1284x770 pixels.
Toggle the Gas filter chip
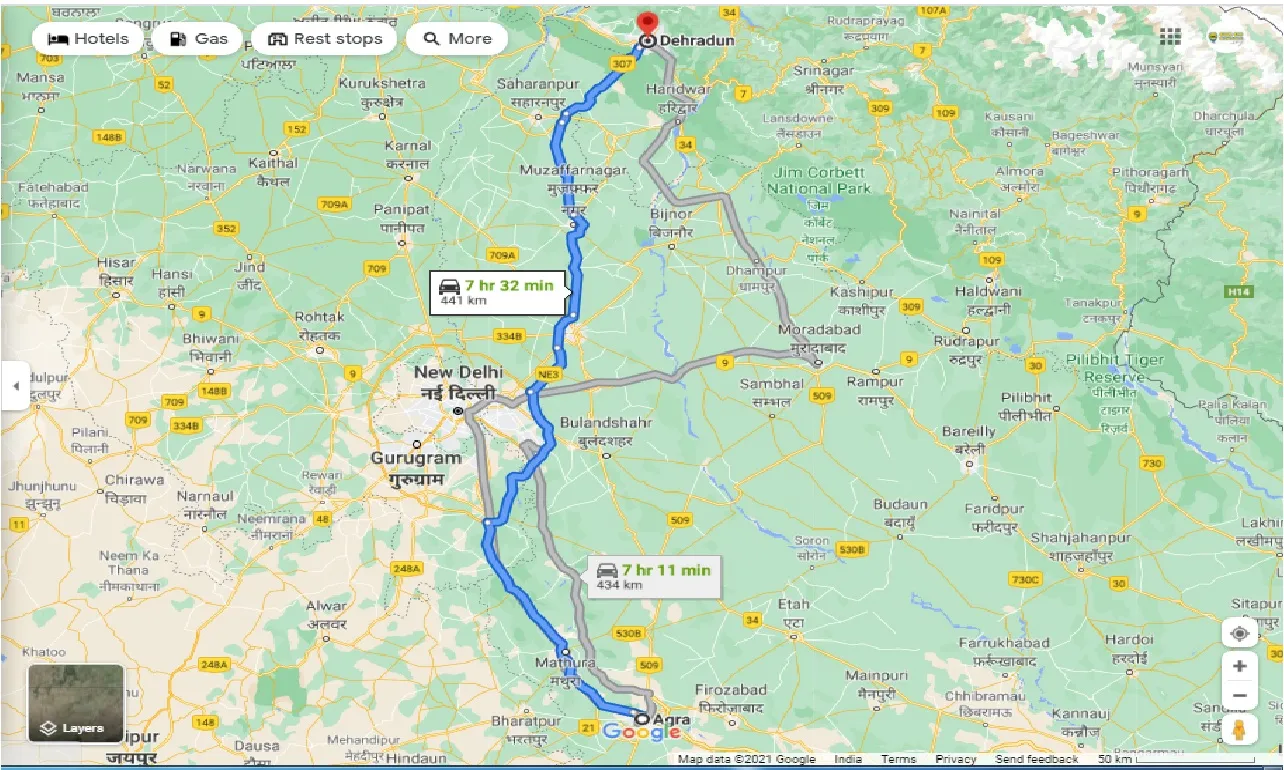click(197, 39)
